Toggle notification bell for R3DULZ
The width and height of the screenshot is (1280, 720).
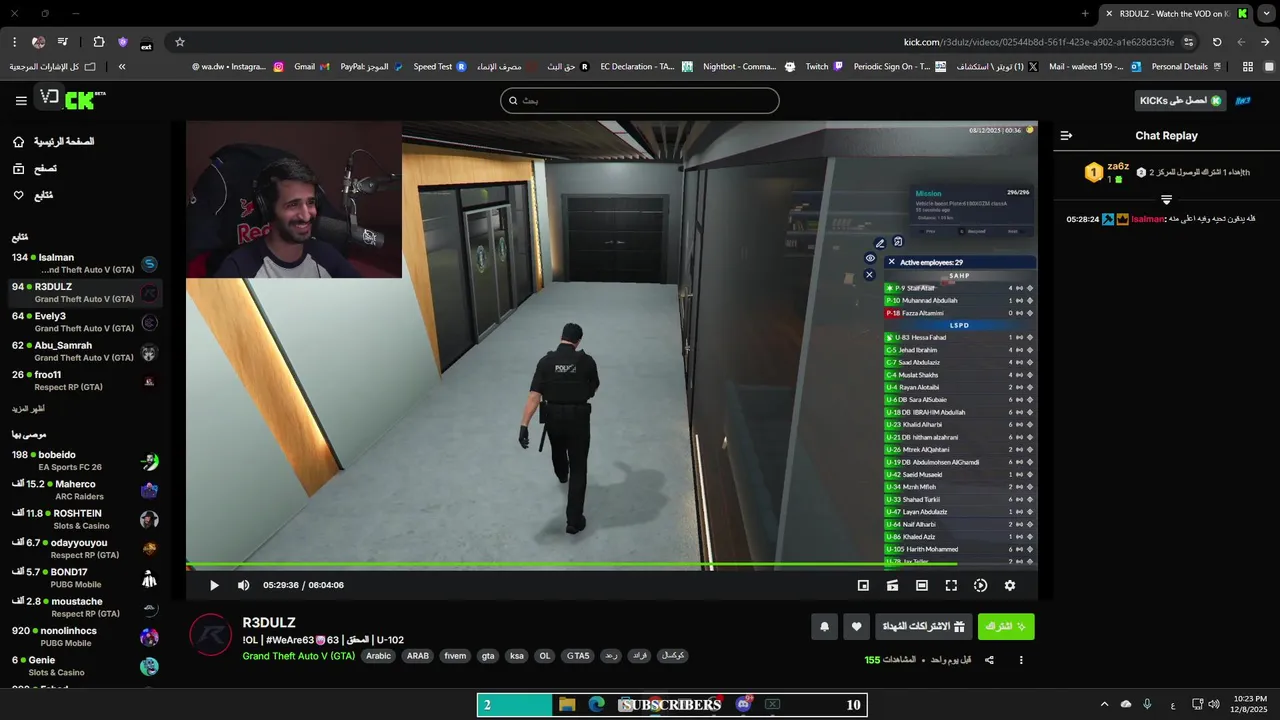pyautogui.click(x=824, y=627)
